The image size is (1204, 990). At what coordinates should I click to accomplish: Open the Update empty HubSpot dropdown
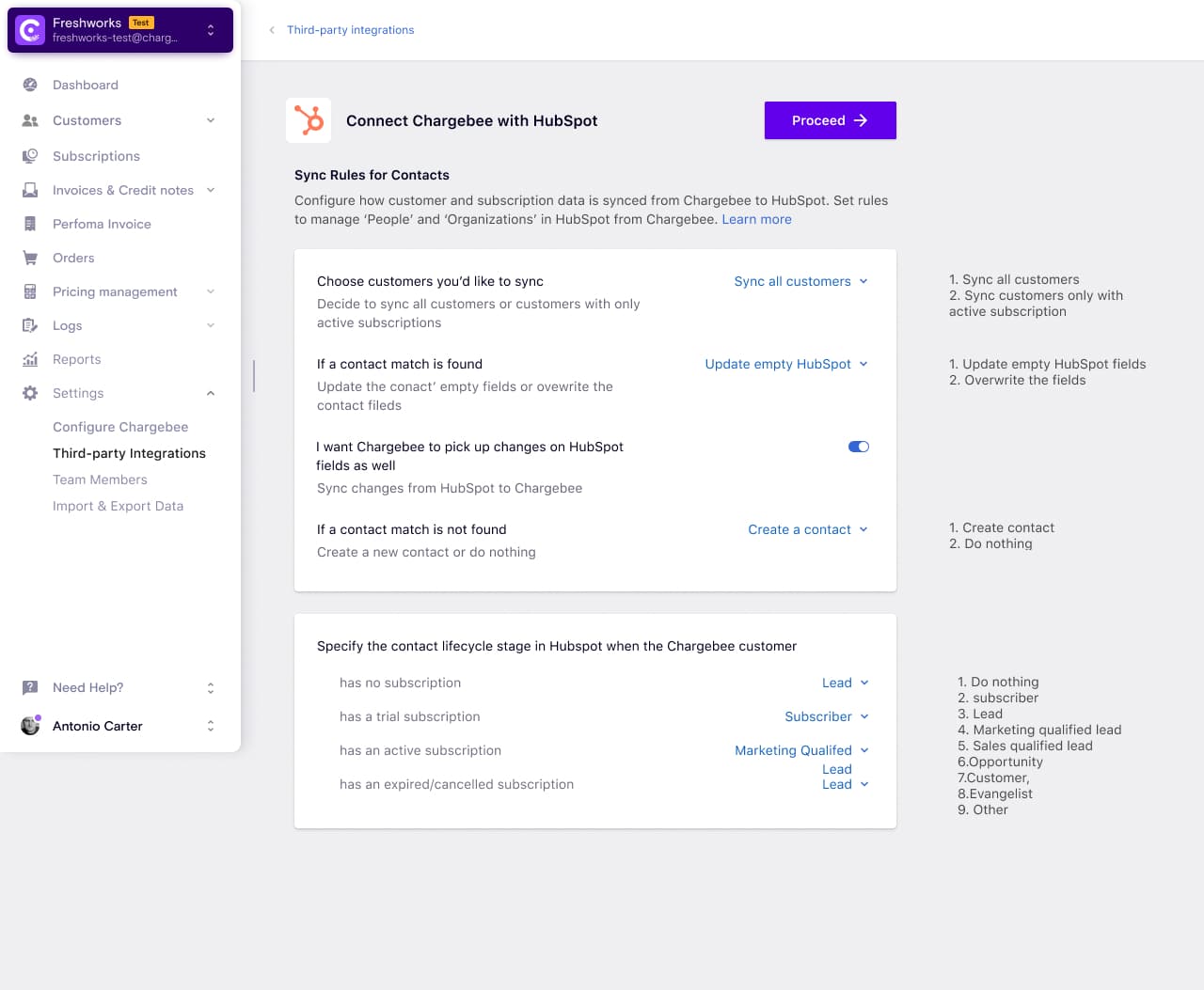(785, 364)
